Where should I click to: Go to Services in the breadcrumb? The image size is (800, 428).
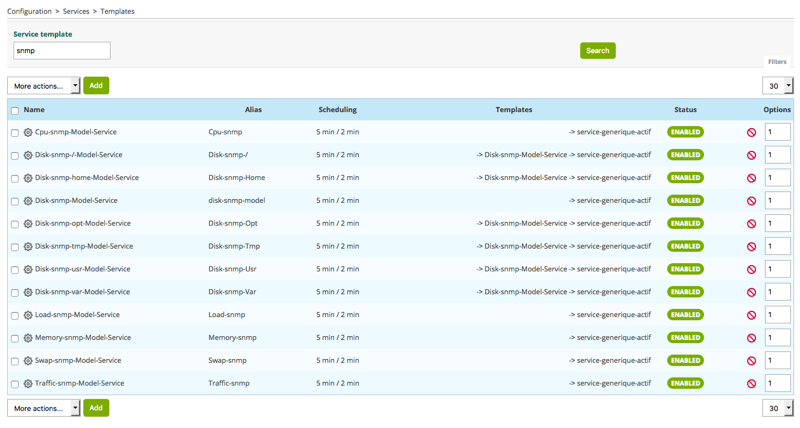(77, 11)
